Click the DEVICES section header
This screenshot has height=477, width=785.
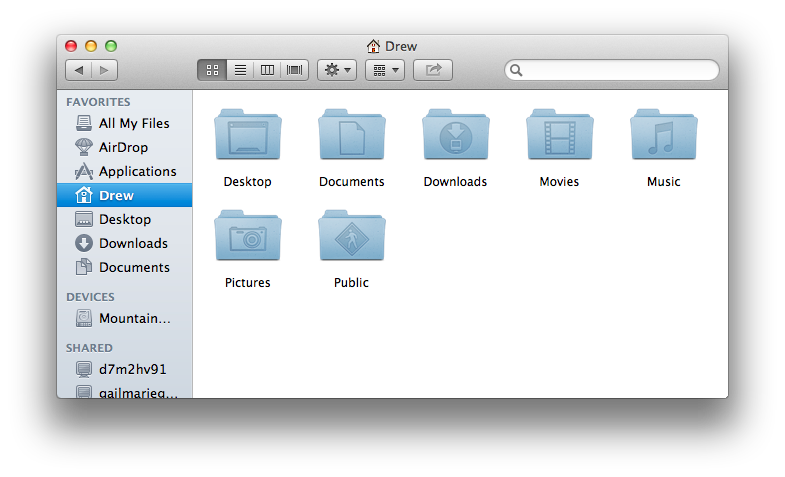pos(91,297)
